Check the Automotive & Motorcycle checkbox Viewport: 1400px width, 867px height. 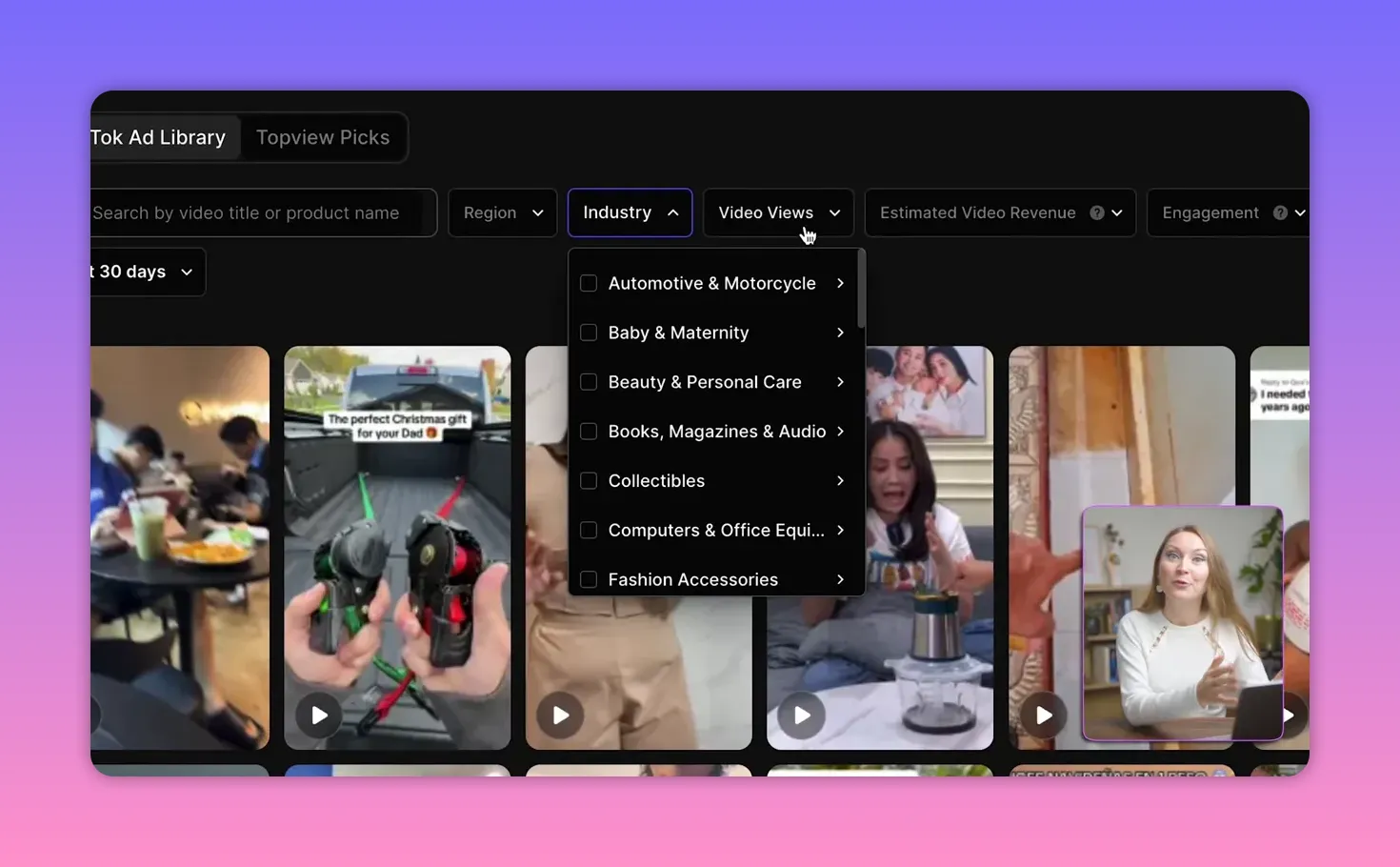(x=588, y=283)
